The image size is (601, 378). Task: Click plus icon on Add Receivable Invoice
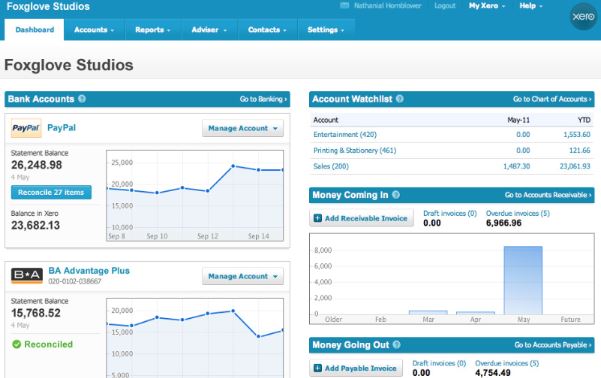pos(318,218)
